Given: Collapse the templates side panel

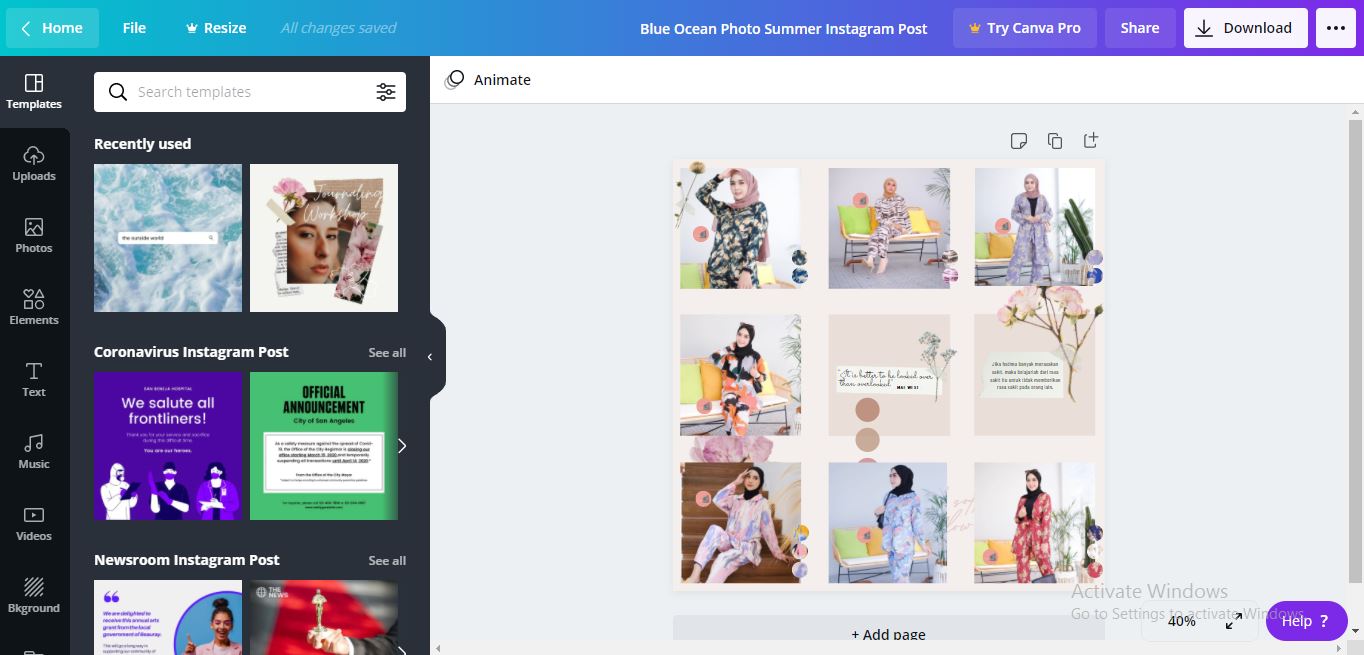Looking at the screenshot, I should coord(430,355).
